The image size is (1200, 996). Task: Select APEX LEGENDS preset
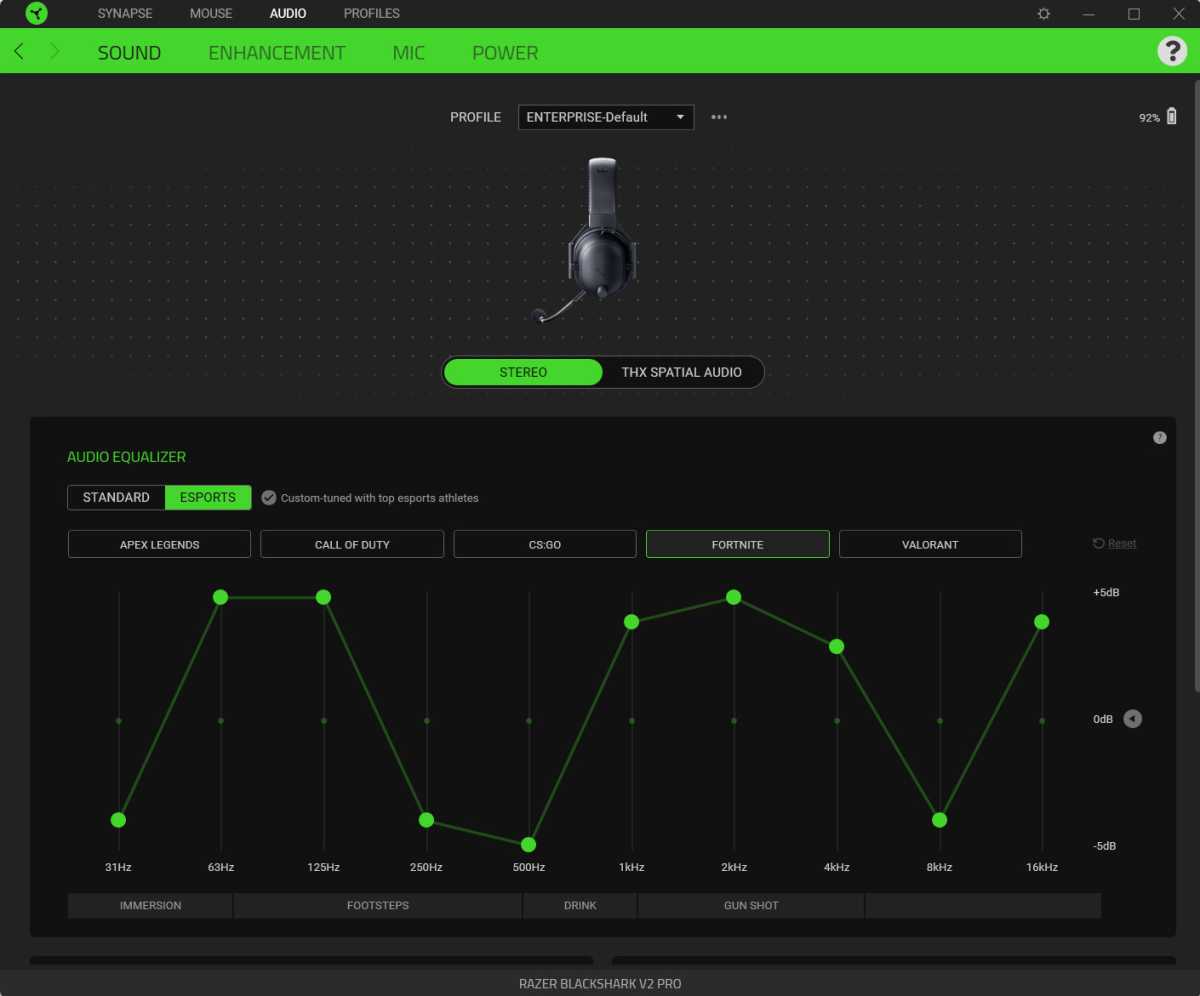point(159,544)
